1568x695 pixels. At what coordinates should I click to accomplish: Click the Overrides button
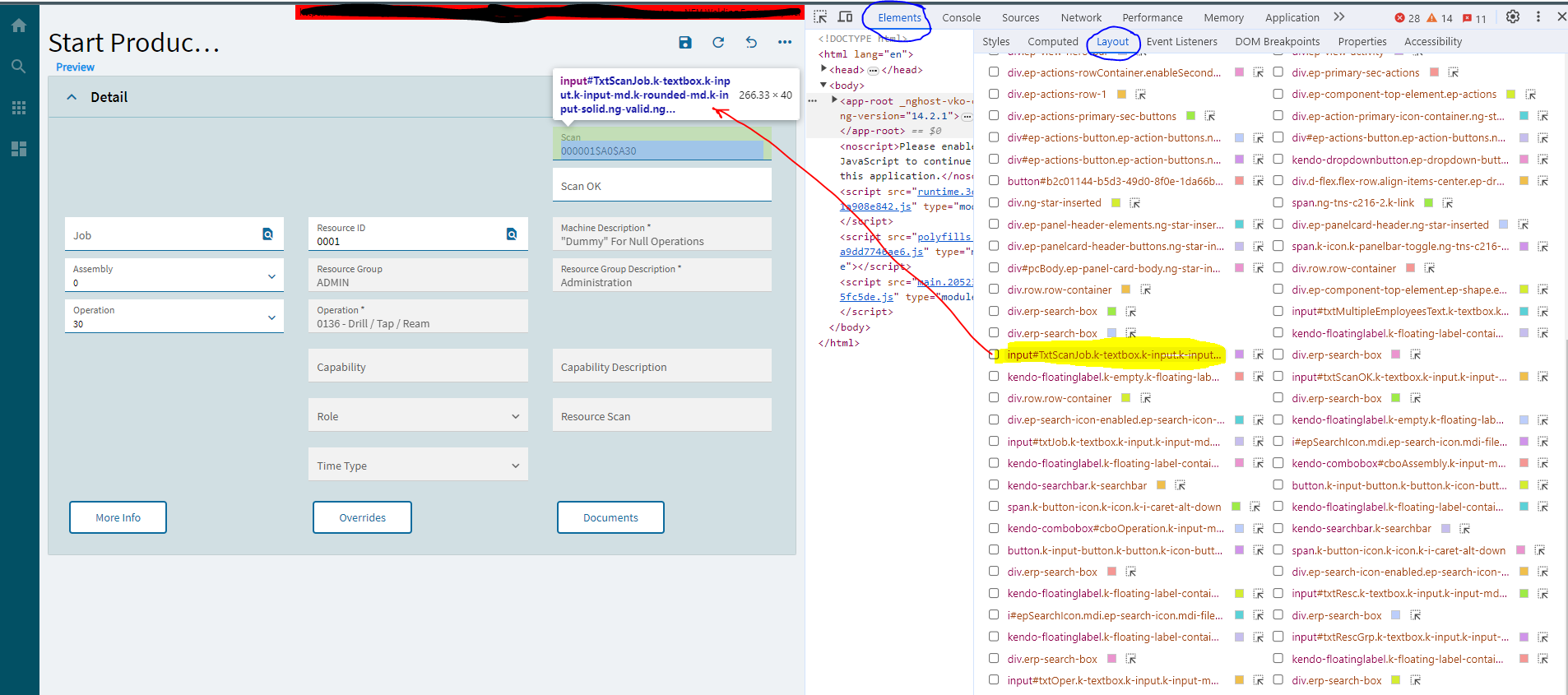coord(362,517)
